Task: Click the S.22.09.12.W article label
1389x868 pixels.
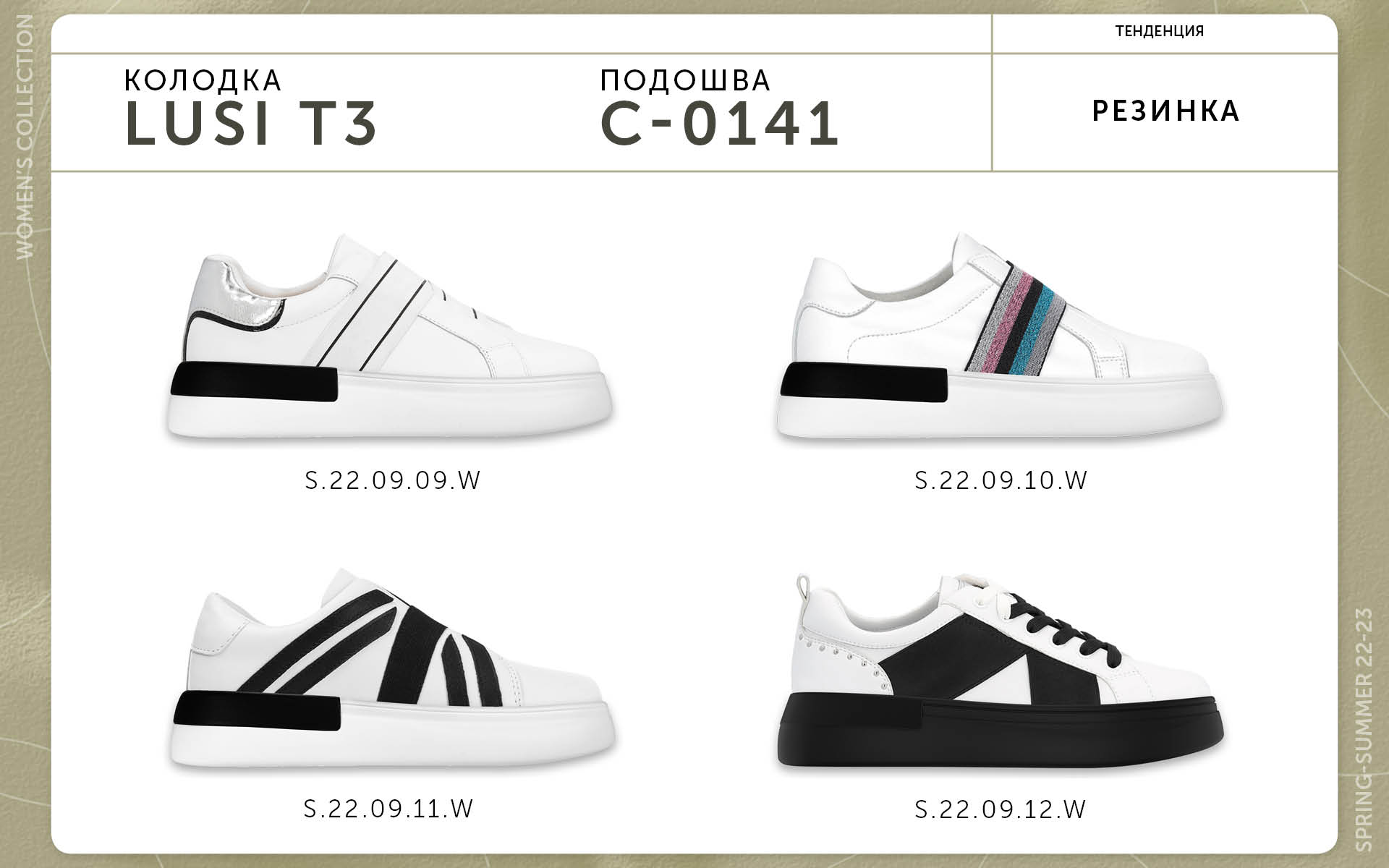Action: [x=1001, y=808]
